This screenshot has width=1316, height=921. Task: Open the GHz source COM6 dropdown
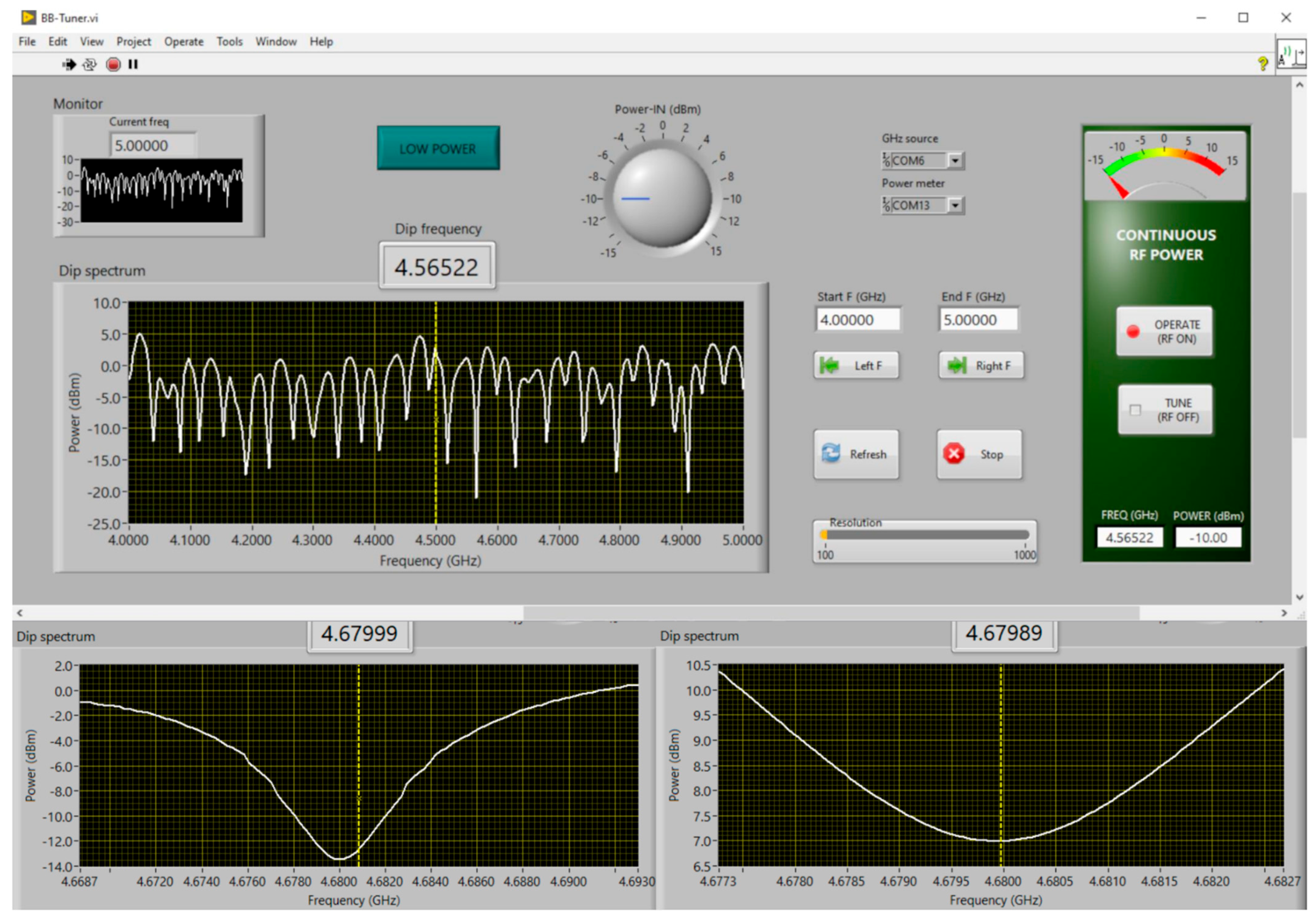tap(955, 161)
